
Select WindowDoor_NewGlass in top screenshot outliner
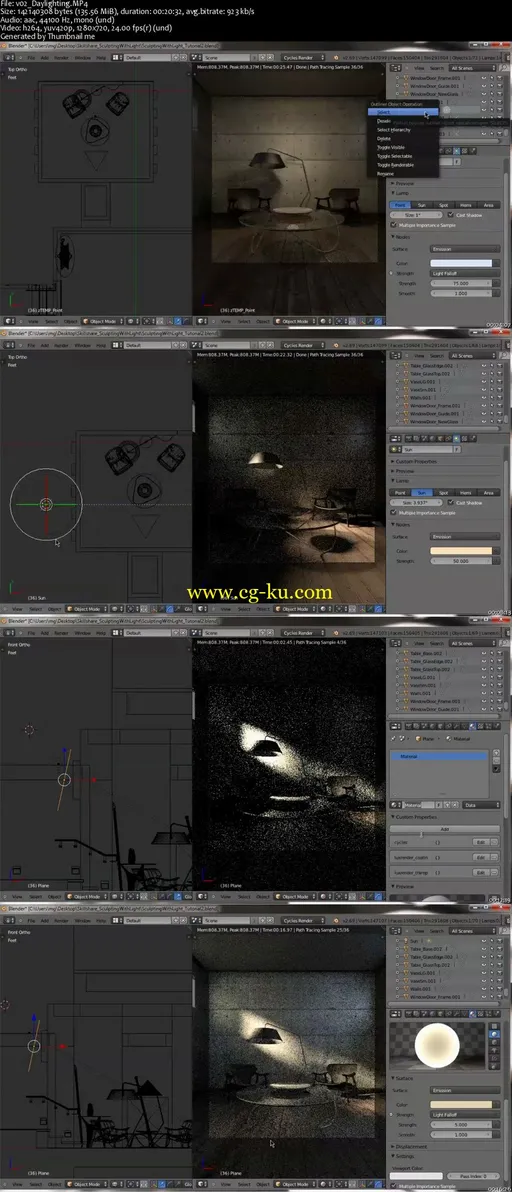(435, 95)
